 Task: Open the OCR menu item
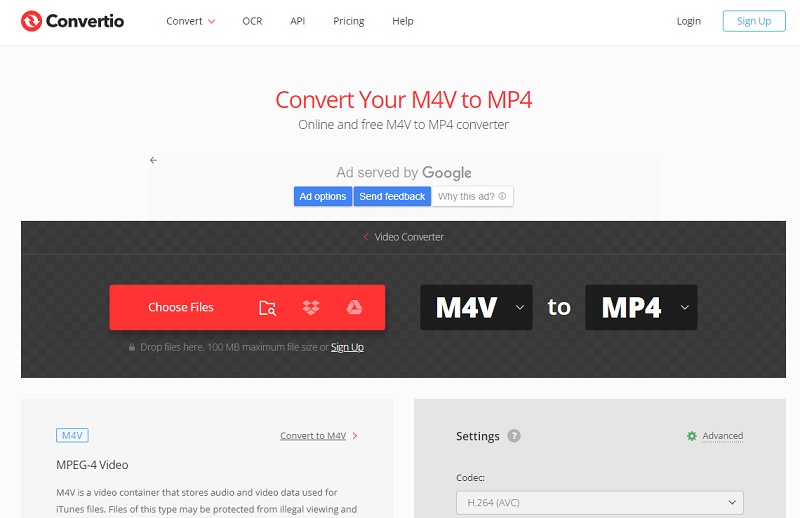pyautogui.click(x=252, y=21)
